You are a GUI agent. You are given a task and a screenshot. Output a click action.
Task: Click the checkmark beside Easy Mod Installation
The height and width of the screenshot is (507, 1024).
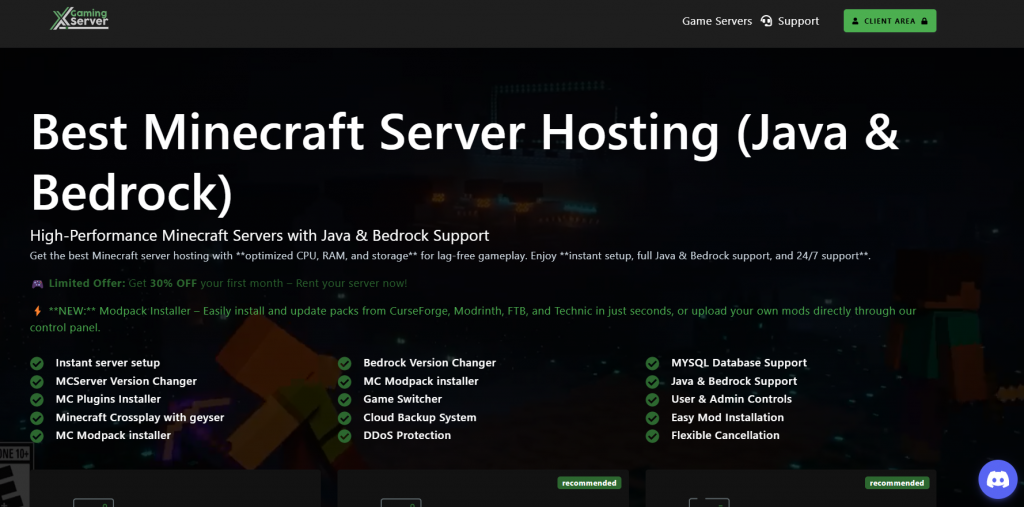[652, 417]
